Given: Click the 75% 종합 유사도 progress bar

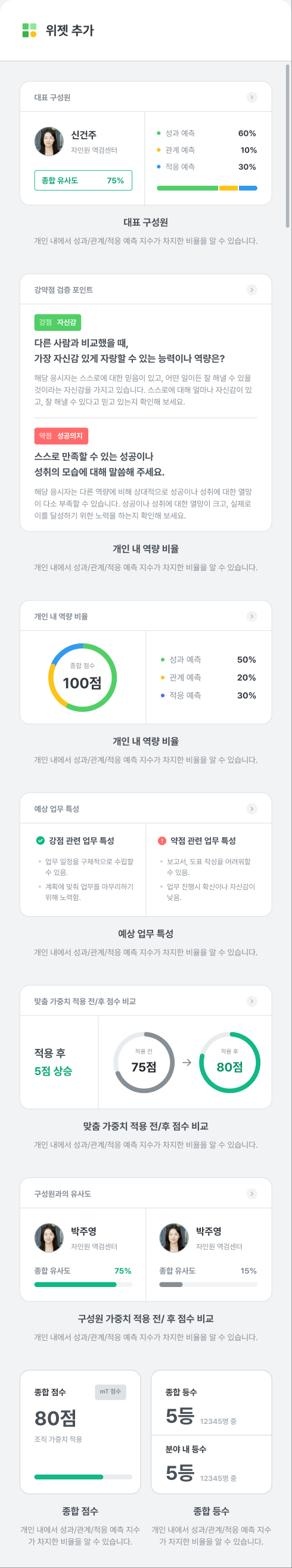Looking at the screenshot, I should 83,1285.
